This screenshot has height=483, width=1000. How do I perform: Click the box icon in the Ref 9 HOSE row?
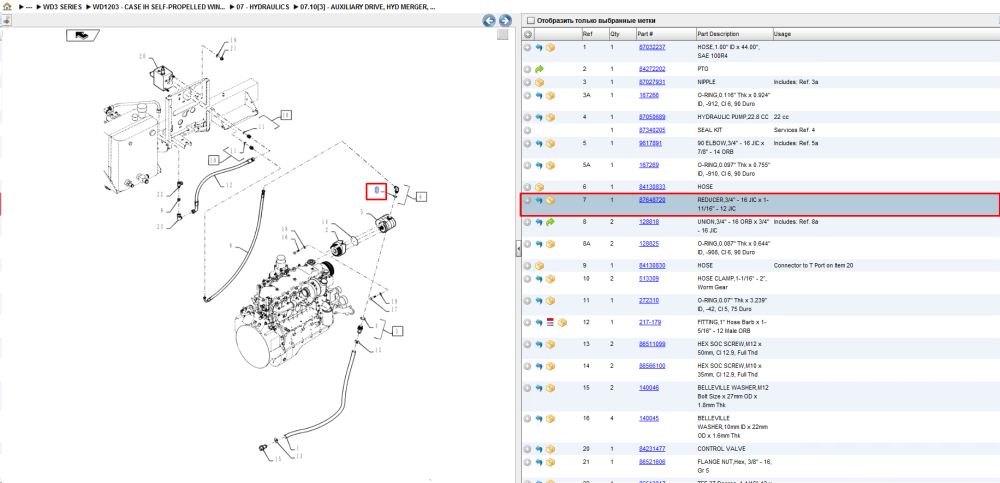click(539, 265)
